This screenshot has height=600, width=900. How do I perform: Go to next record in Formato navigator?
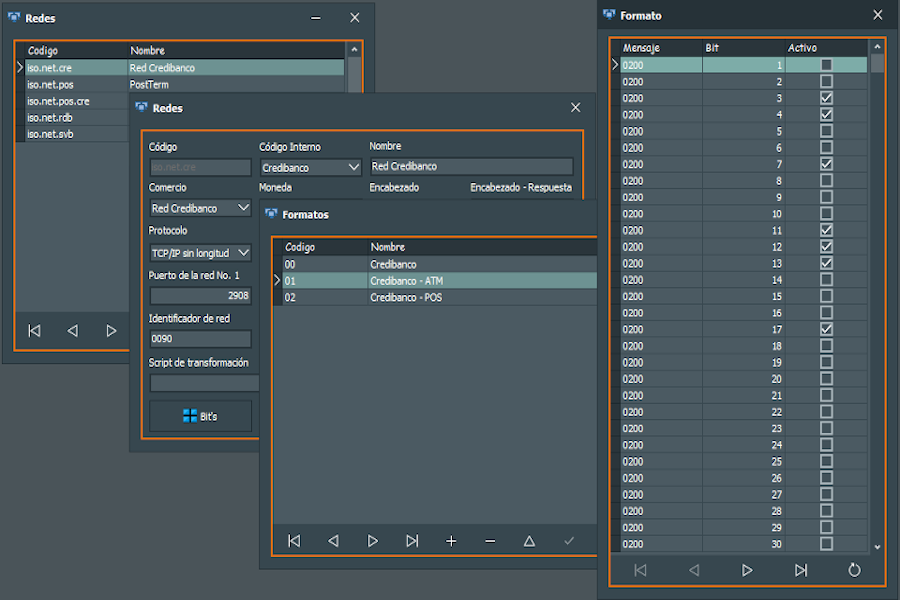(747, 570)
